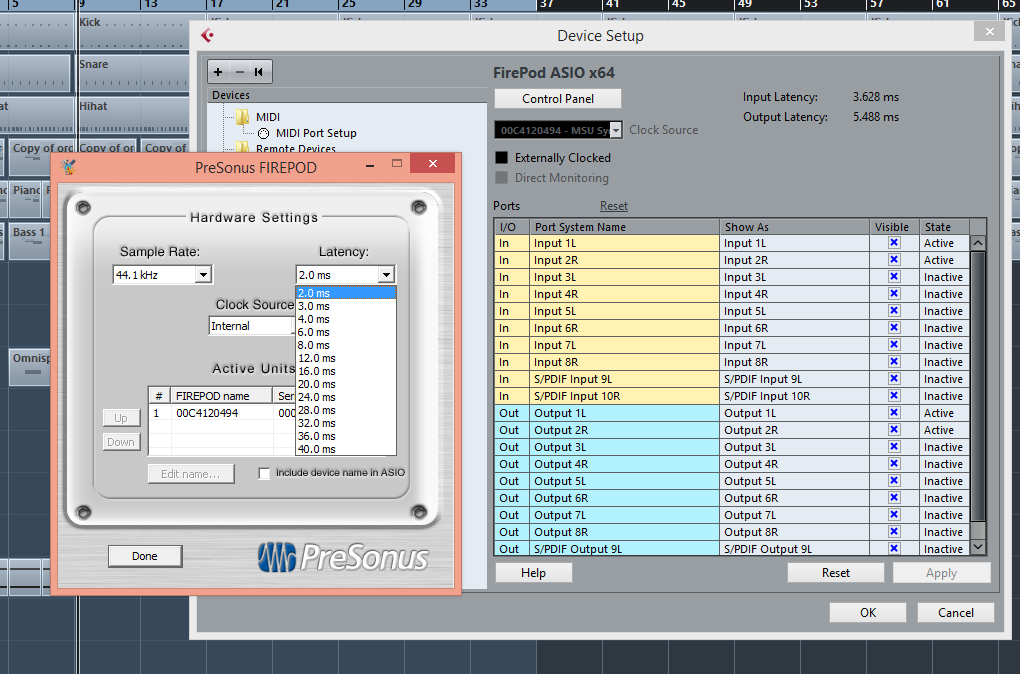The height and width of the screenshot is (674, 1020).
Task: Click the FIREPOD name column header
Action: pos(221,396)
